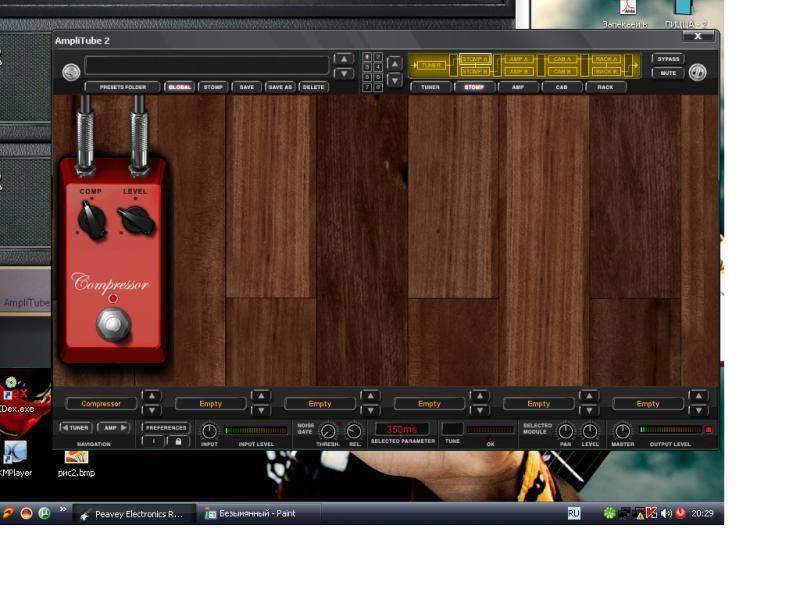The image size is (800, 600).
Task: Click the preset name display field
Action: (207, 65)
